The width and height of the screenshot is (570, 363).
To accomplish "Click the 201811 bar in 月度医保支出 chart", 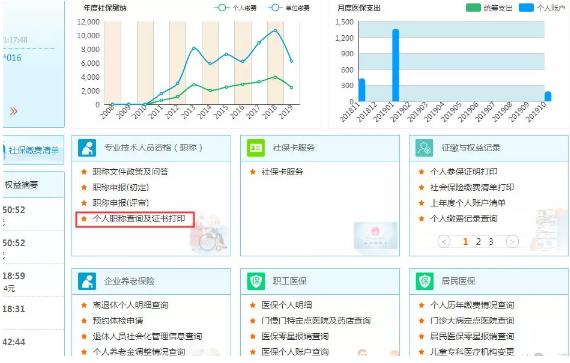I will tap(362, 90).
